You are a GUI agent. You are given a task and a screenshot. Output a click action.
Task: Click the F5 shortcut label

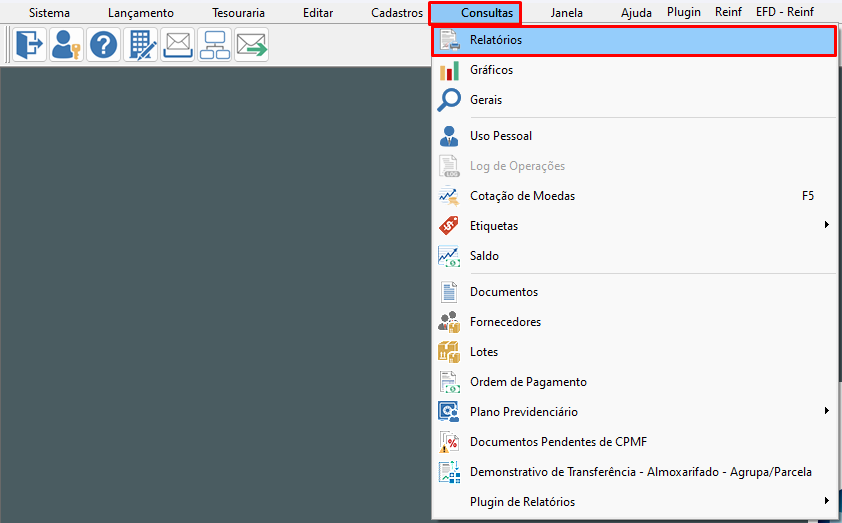(808, 196)
